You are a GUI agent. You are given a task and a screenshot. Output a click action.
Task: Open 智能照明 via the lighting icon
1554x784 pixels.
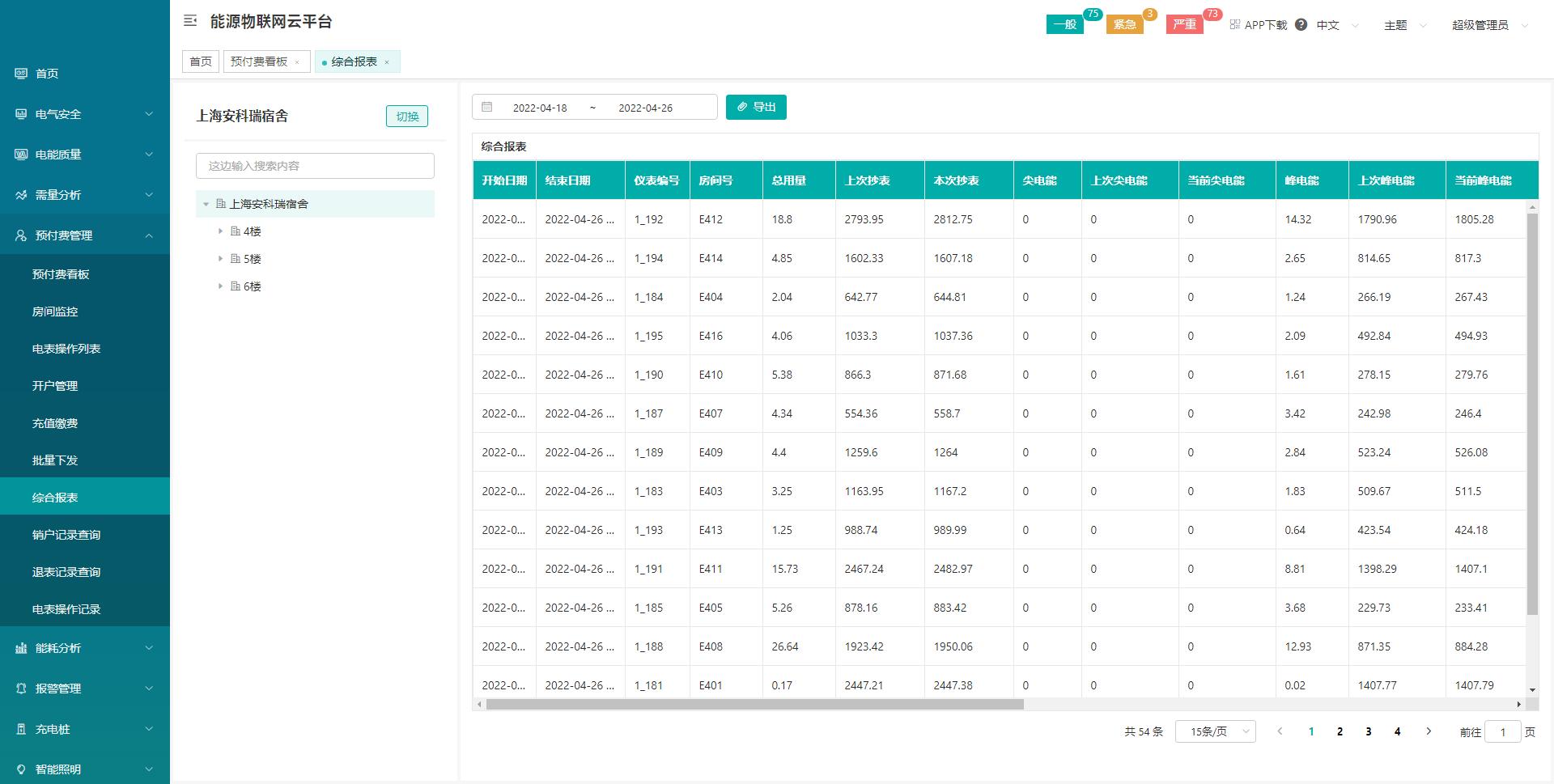20,768
